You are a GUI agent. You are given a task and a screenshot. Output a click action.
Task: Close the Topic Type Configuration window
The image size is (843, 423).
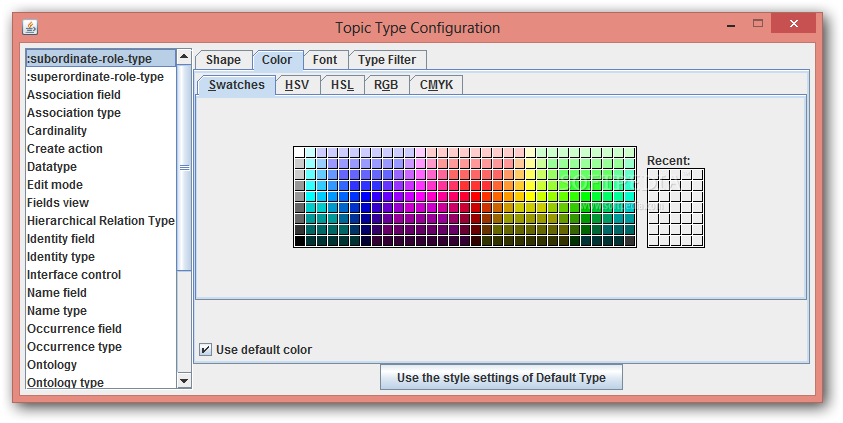[794, 23]
